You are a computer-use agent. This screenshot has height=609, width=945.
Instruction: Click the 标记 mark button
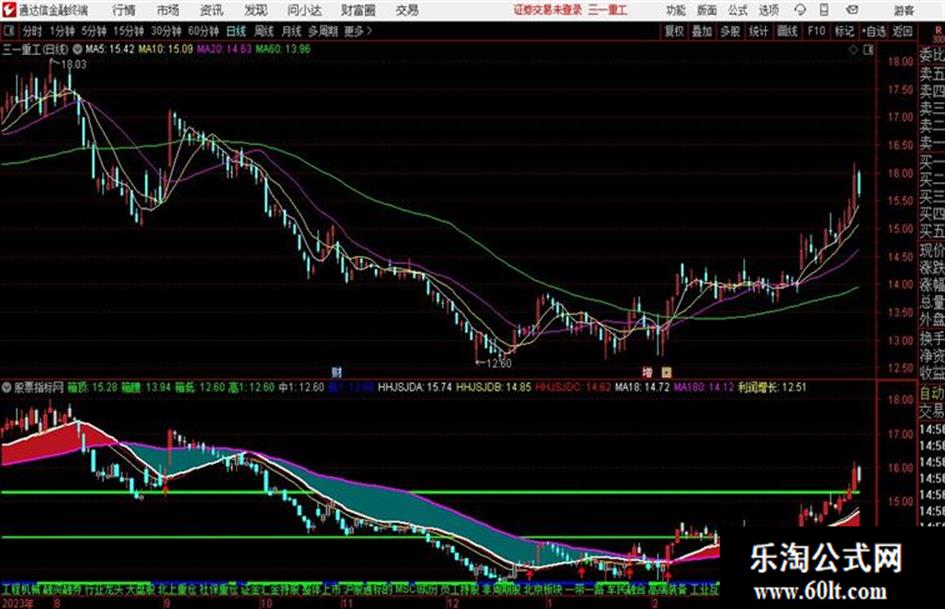pyautogui.click(x=844, y=31)
